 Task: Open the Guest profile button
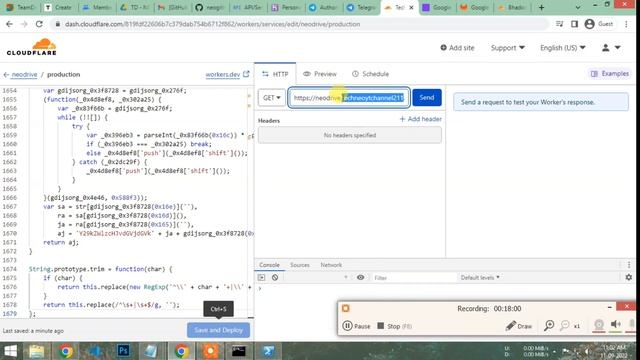pyautogui.click(x=599, y=24)
